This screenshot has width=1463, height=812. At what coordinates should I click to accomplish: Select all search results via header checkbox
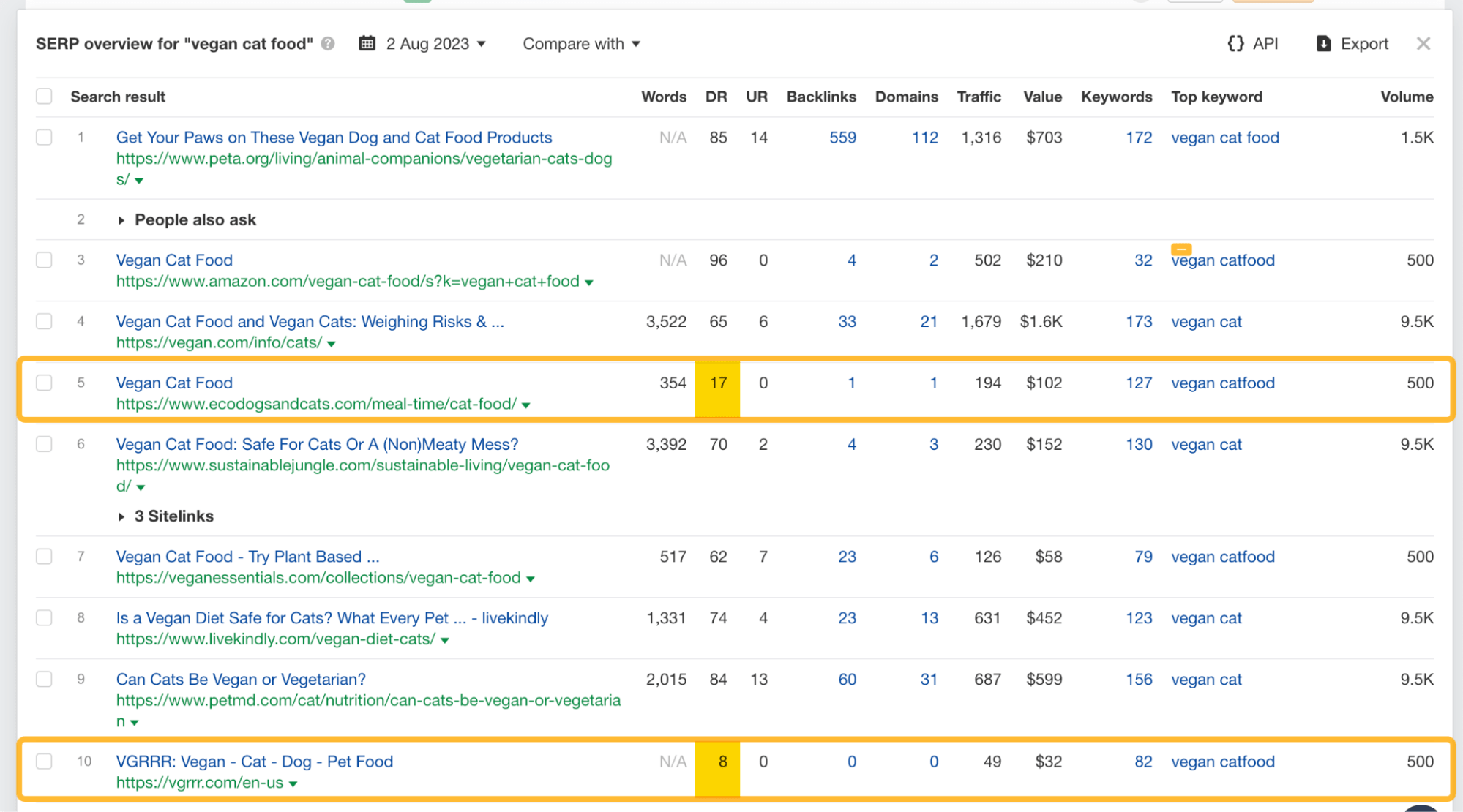point(44,96)
